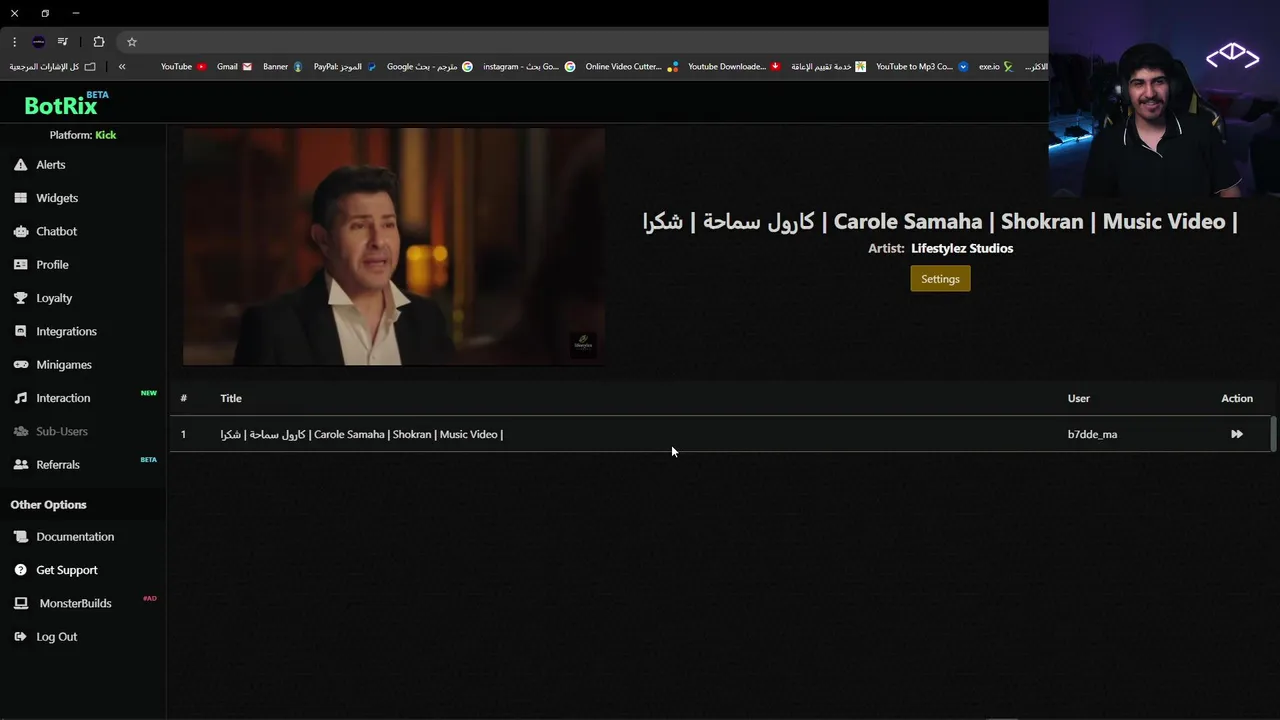Viewport: 1280px width, 720px height.
Task: Click the Loyalty trophy icon
Action: click(x=20, y=298)
